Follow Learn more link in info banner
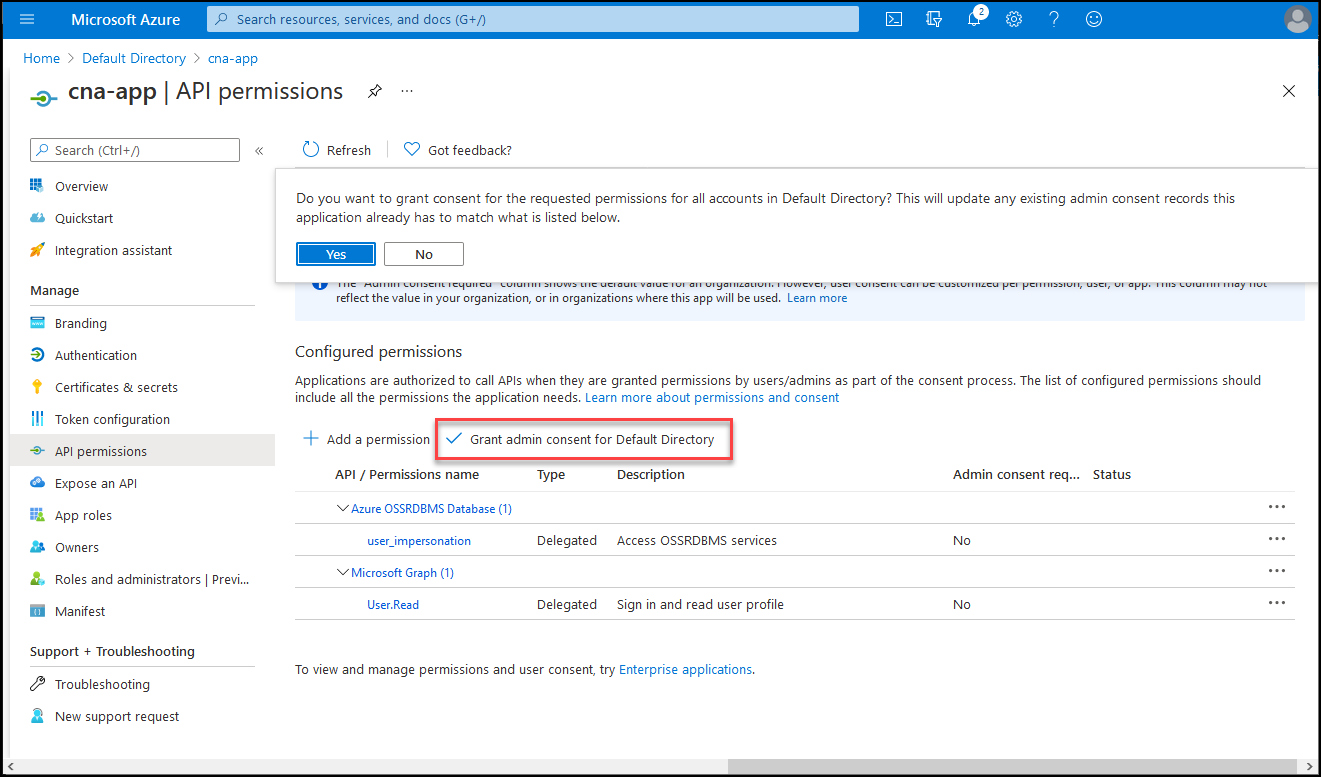1321x777 pixels. 817,298
